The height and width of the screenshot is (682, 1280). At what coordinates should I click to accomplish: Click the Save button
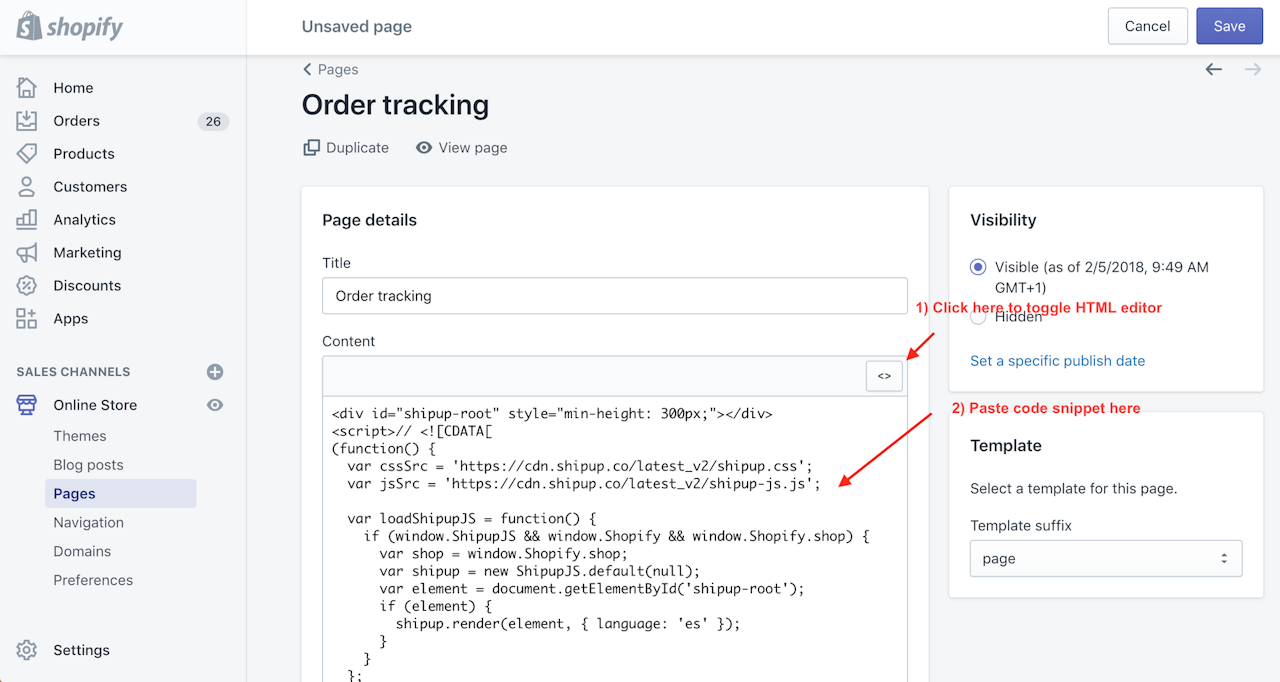1229,27
